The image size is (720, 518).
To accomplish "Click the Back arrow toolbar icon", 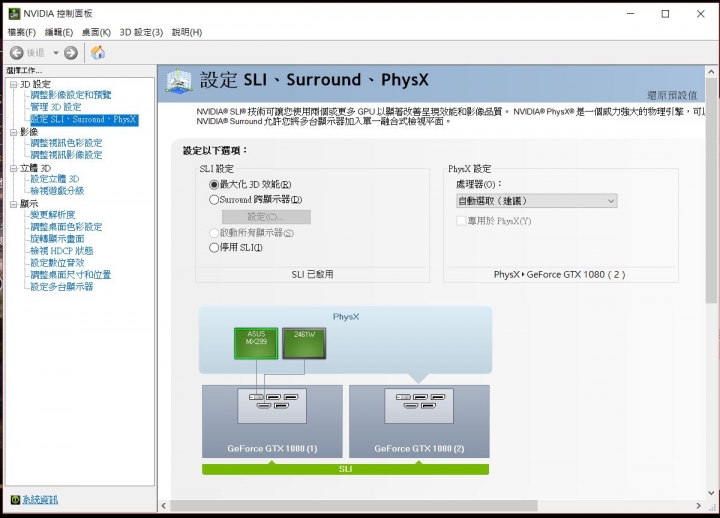I will click(x=17, y=53).
